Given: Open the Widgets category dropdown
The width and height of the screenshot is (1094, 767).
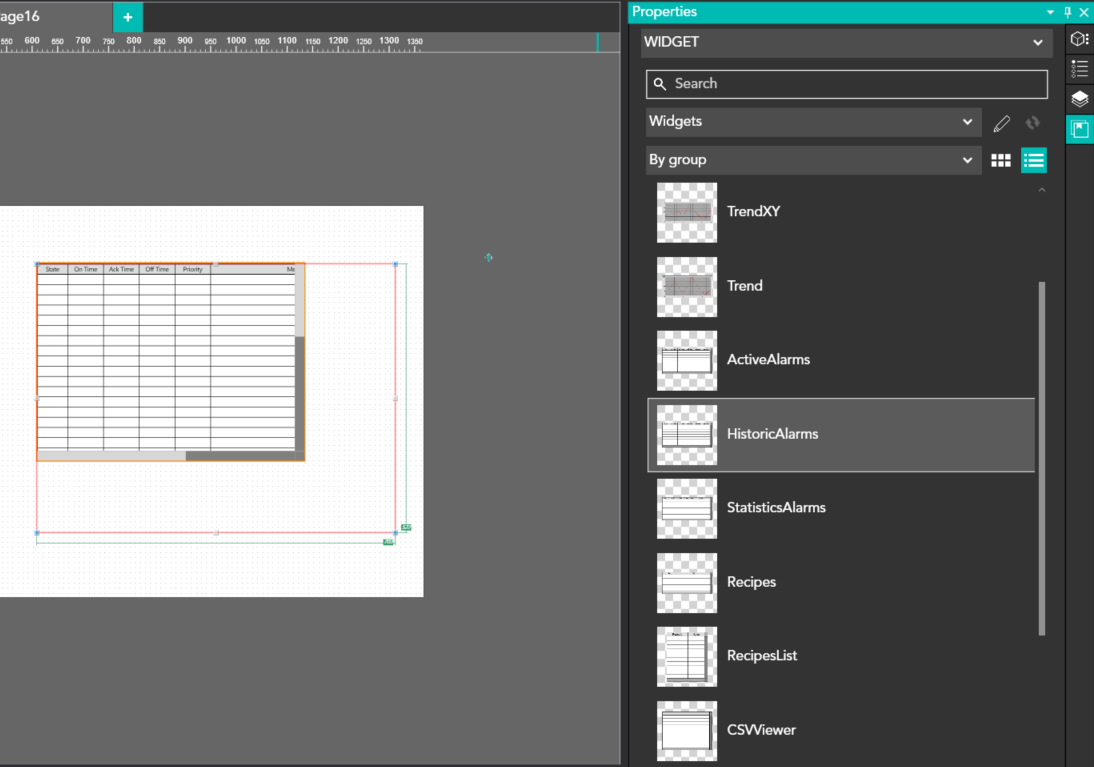Looking at the screenshot, I should [x=812, y=122].
